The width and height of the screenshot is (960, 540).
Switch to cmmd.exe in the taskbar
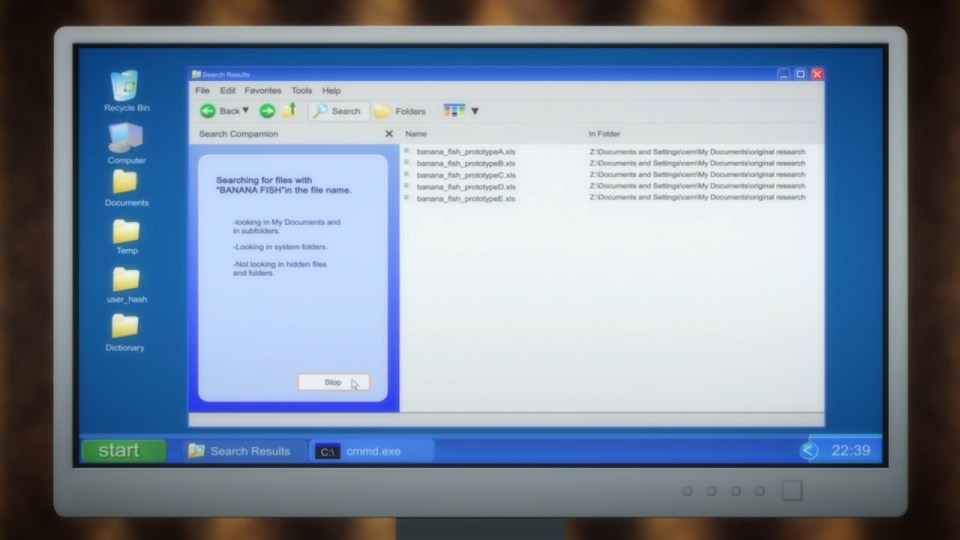click(371, 451)
